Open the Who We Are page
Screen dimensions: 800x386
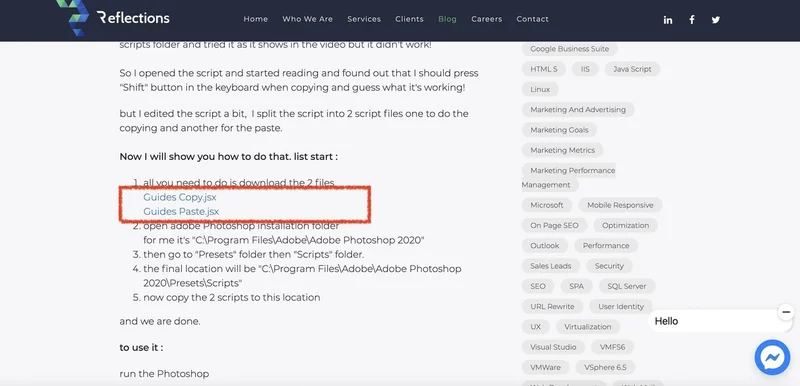coord(308,19)
